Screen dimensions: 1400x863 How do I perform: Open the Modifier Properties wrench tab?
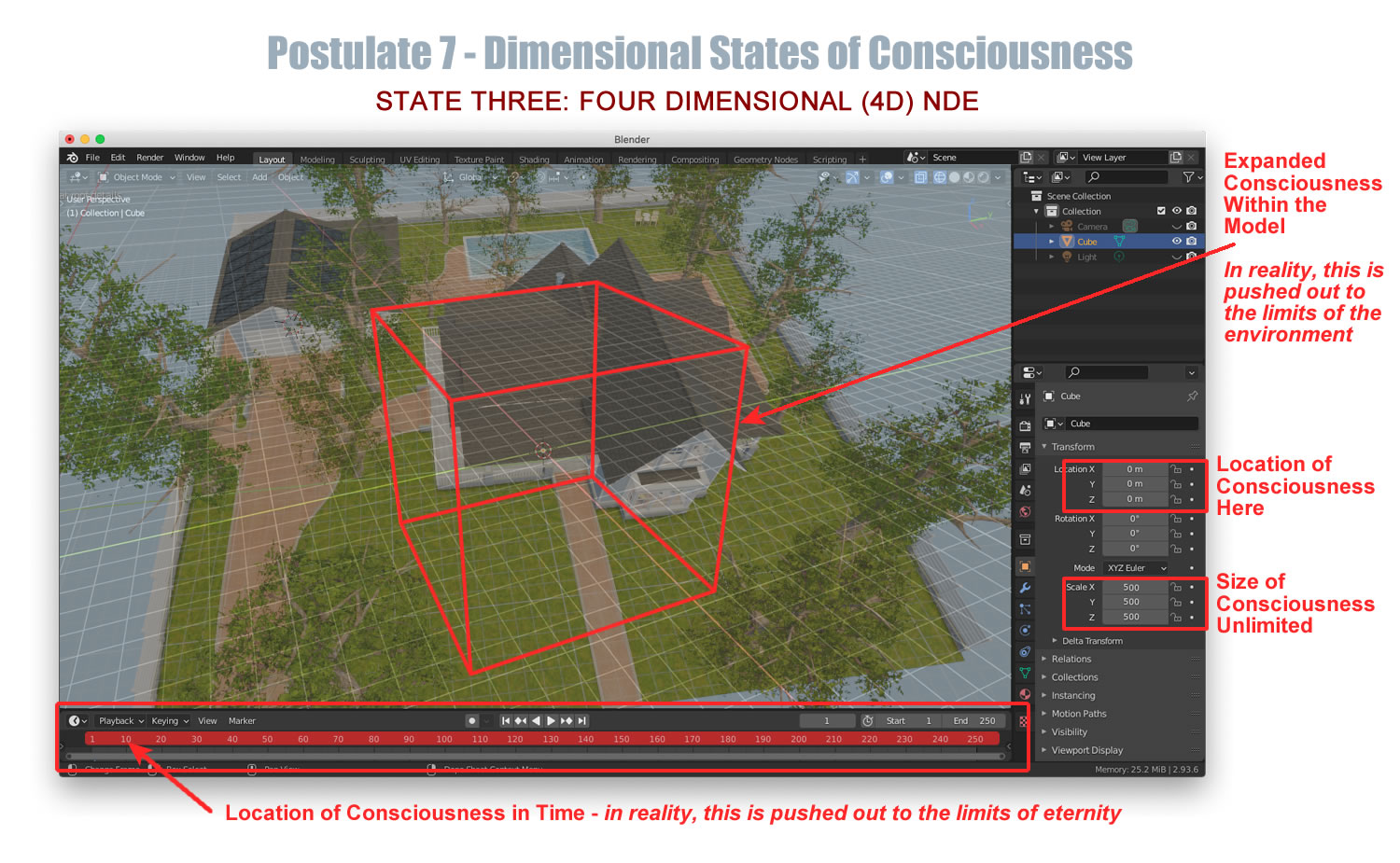click(1025, 588)
